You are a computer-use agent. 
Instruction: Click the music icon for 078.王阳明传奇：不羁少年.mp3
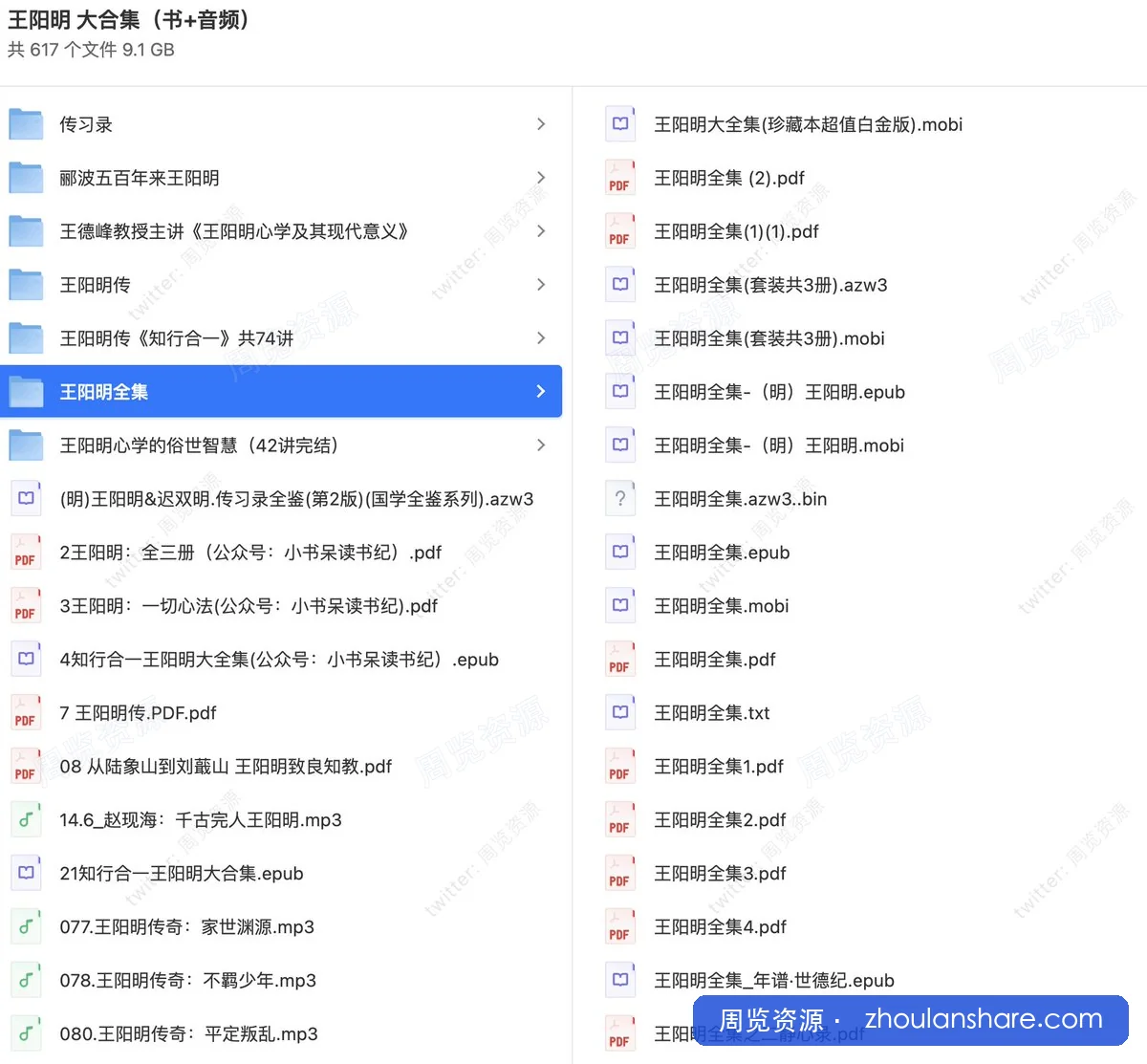pyautogui.click(x=26, y=981)
